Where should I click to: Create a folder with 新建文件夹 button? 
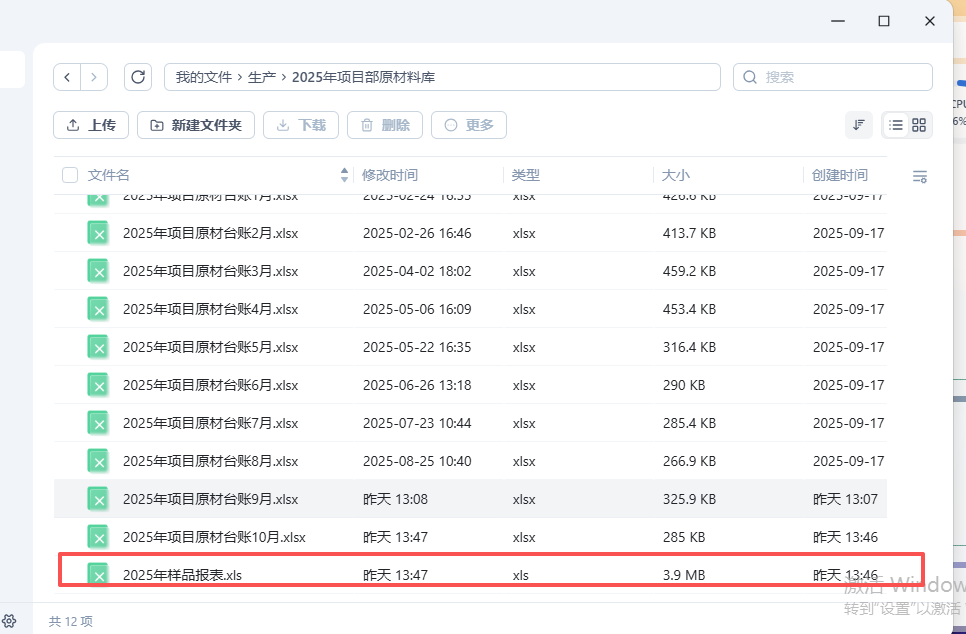[196, 125]
